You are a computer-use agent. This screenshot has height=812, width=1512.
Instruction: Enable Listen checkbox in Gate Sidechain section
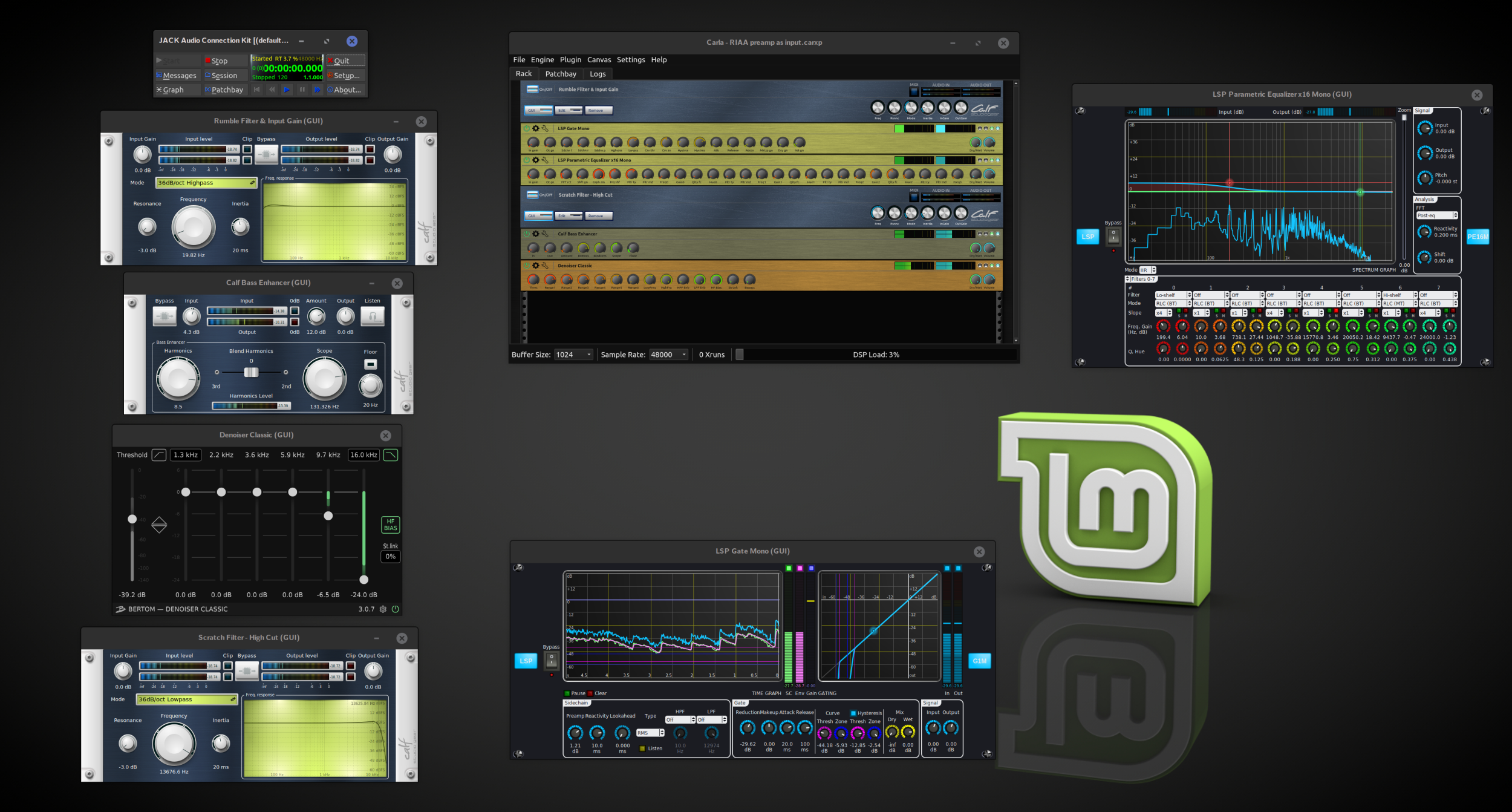[642, 748]
